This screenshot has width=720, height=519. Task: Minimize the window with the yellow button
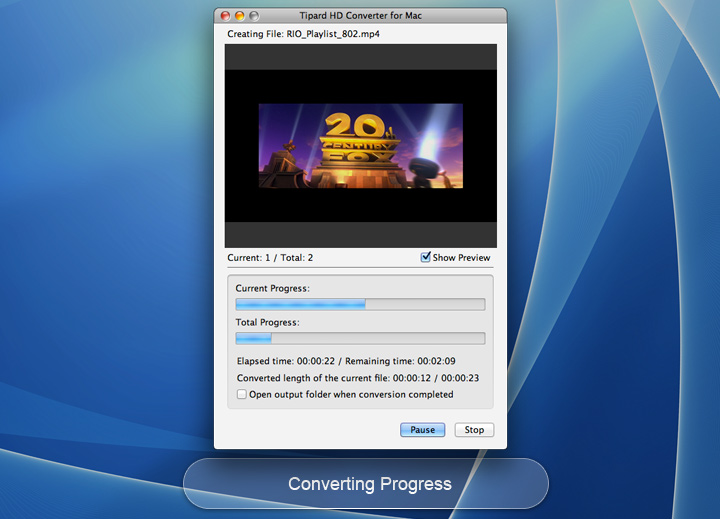click(x=240, y=16)
